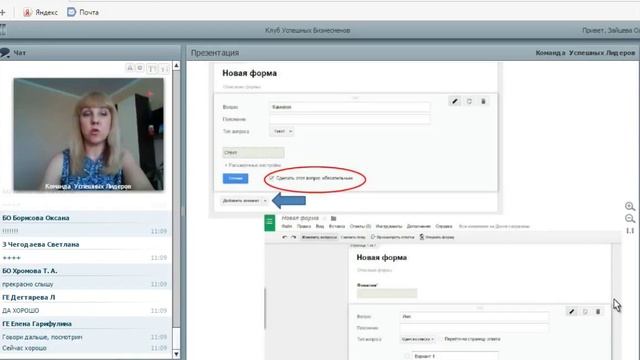Toggle required question checkbox in upper form
Image resolution: width=640 pixels, height=360 pixels.
click(272, 178)
